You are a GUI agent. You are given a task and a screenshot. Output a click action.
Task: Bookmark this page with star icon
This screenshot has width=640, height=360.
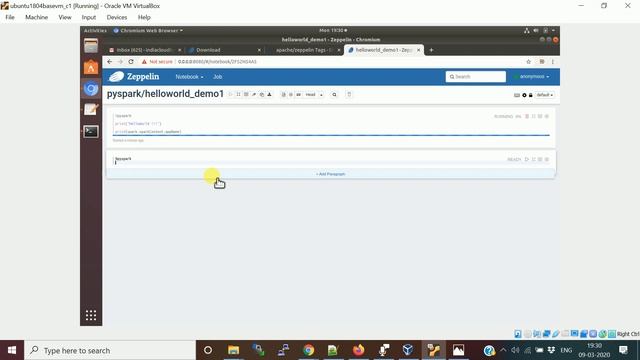pos(529,62)
